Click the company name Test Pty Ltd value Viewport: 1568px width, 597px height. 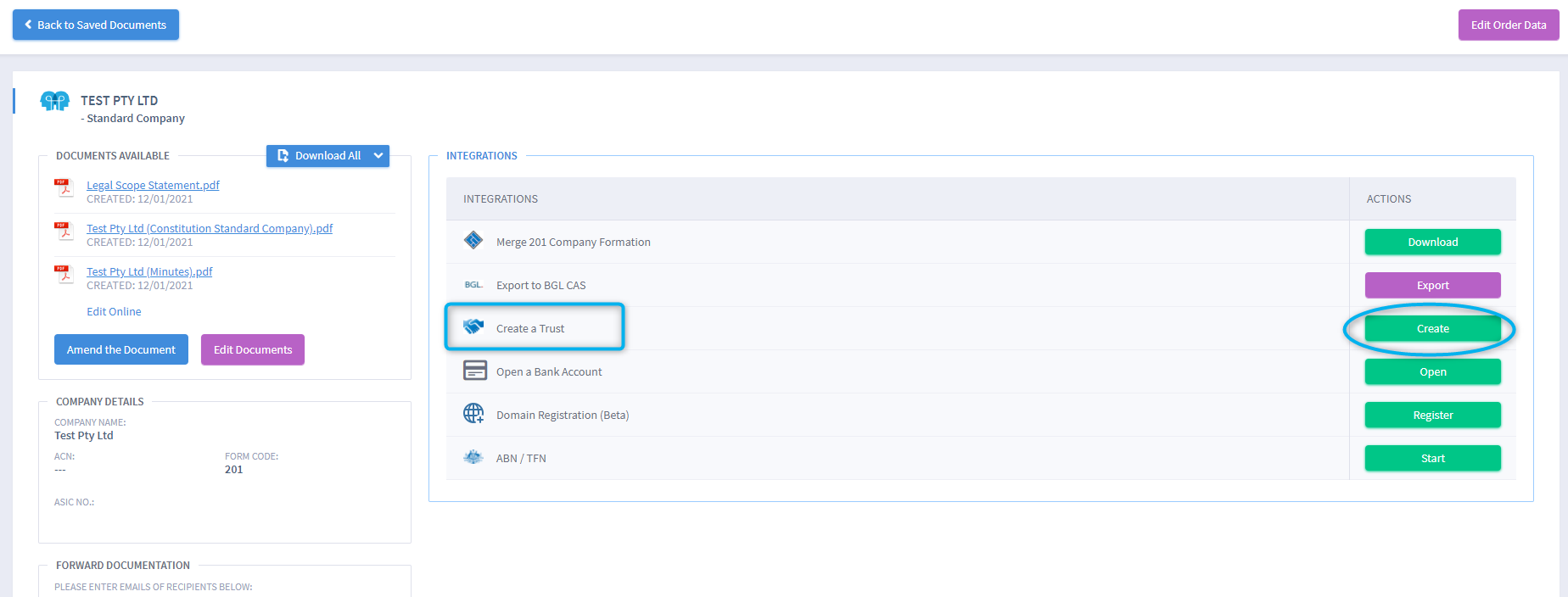(84, 435)
